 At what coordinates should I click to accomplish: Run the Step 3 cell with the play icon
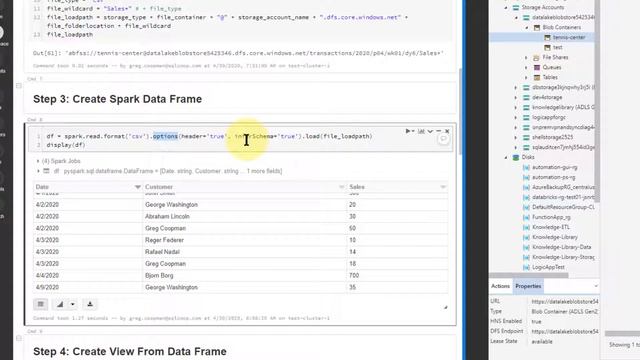click(x=408, y=131)
